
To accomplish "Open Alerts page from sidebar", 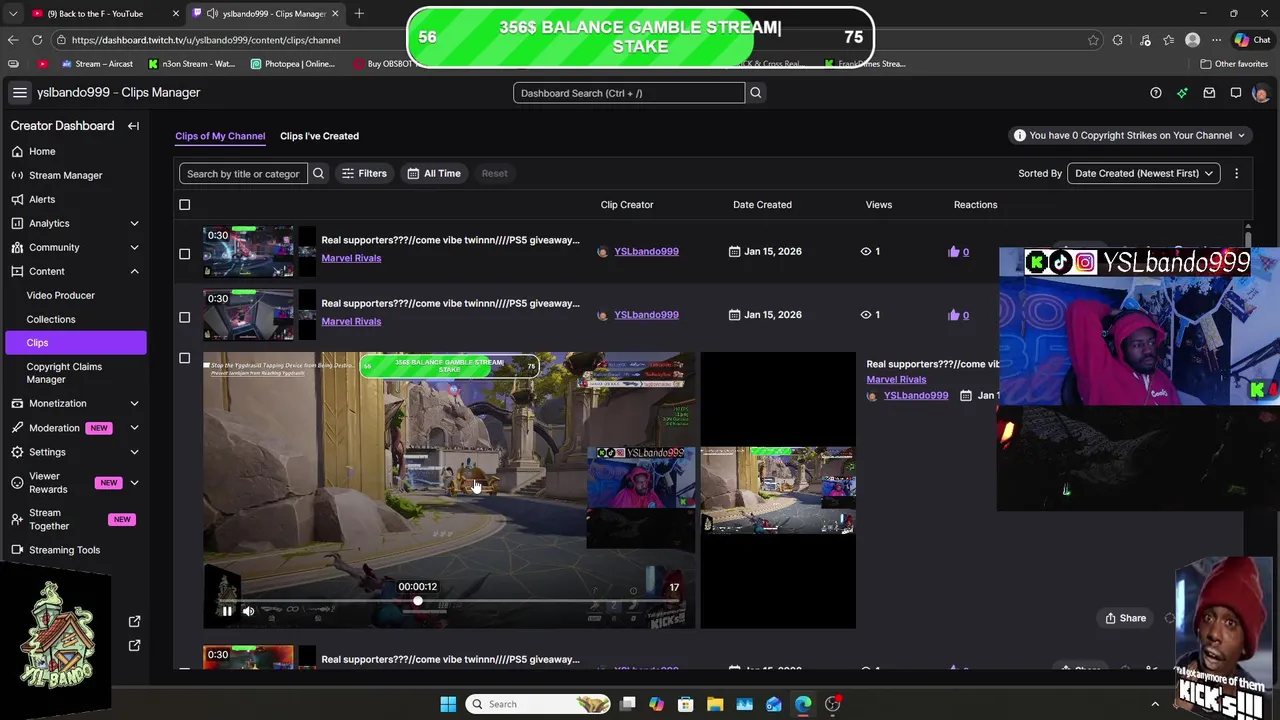I will pyautogui.click(x=42, y=199).
